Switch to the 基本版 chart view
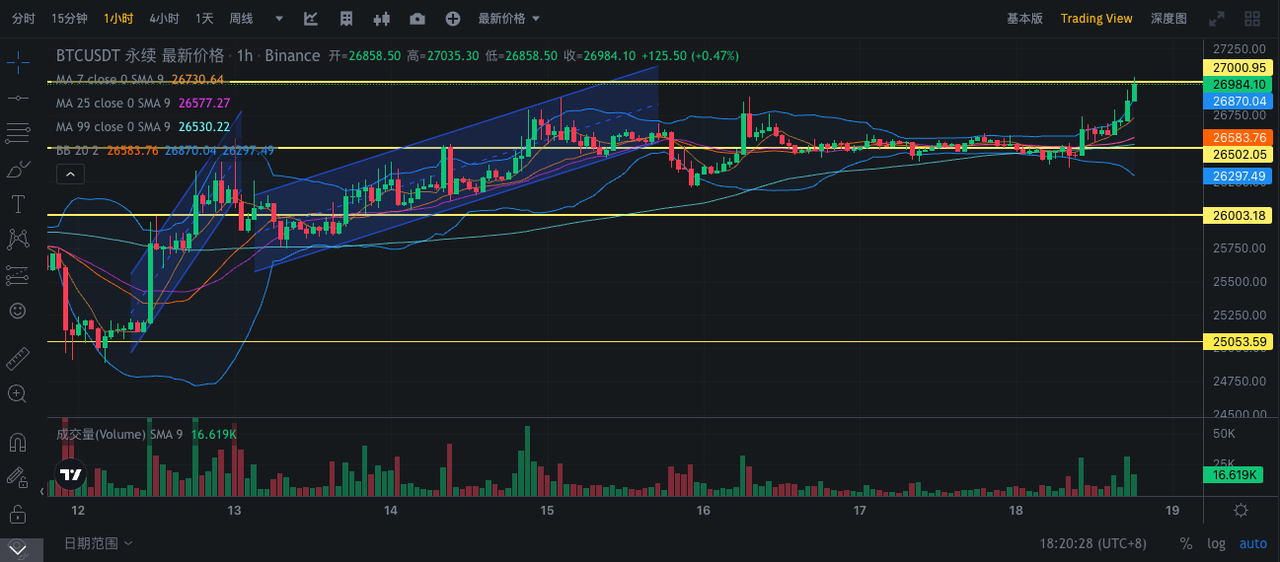1280x562 pixels. (x=1025, y=18)
